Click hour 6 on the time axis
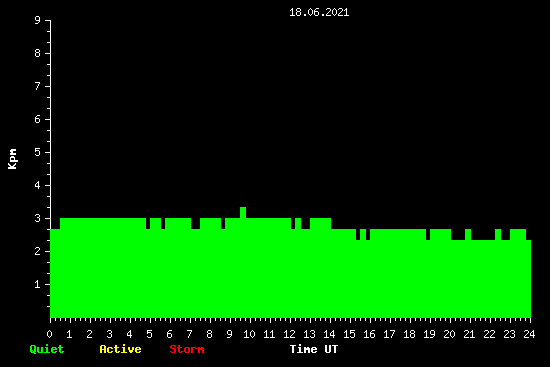 [169, 334]
